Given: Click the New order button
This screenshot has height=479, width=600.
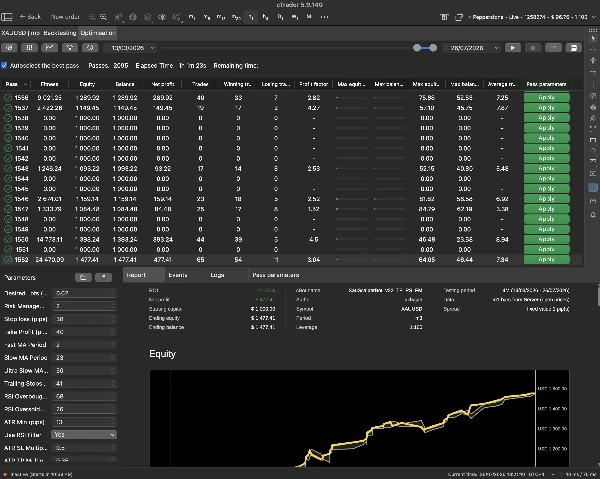Looking at the screenshot, I should pyautogui.click(x=65, y=17).
